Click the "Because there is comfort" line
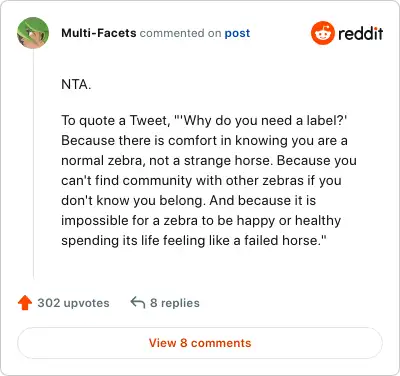Viewport: 400px width, 376px height. tap(204, 140)
